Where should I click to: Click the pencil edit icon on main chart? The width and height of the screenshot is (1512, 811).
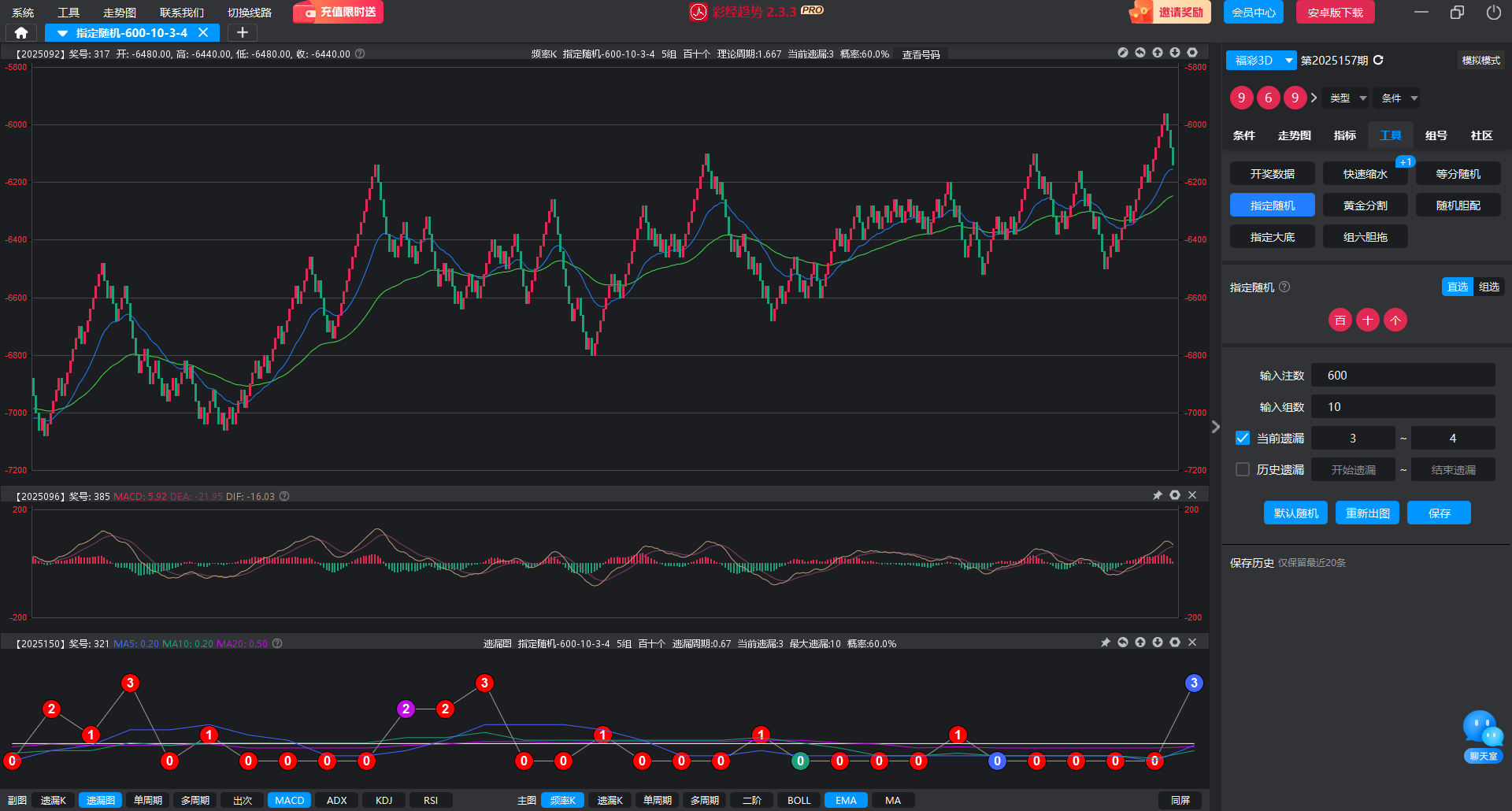pyautogui.click(x=1123, y=53)
